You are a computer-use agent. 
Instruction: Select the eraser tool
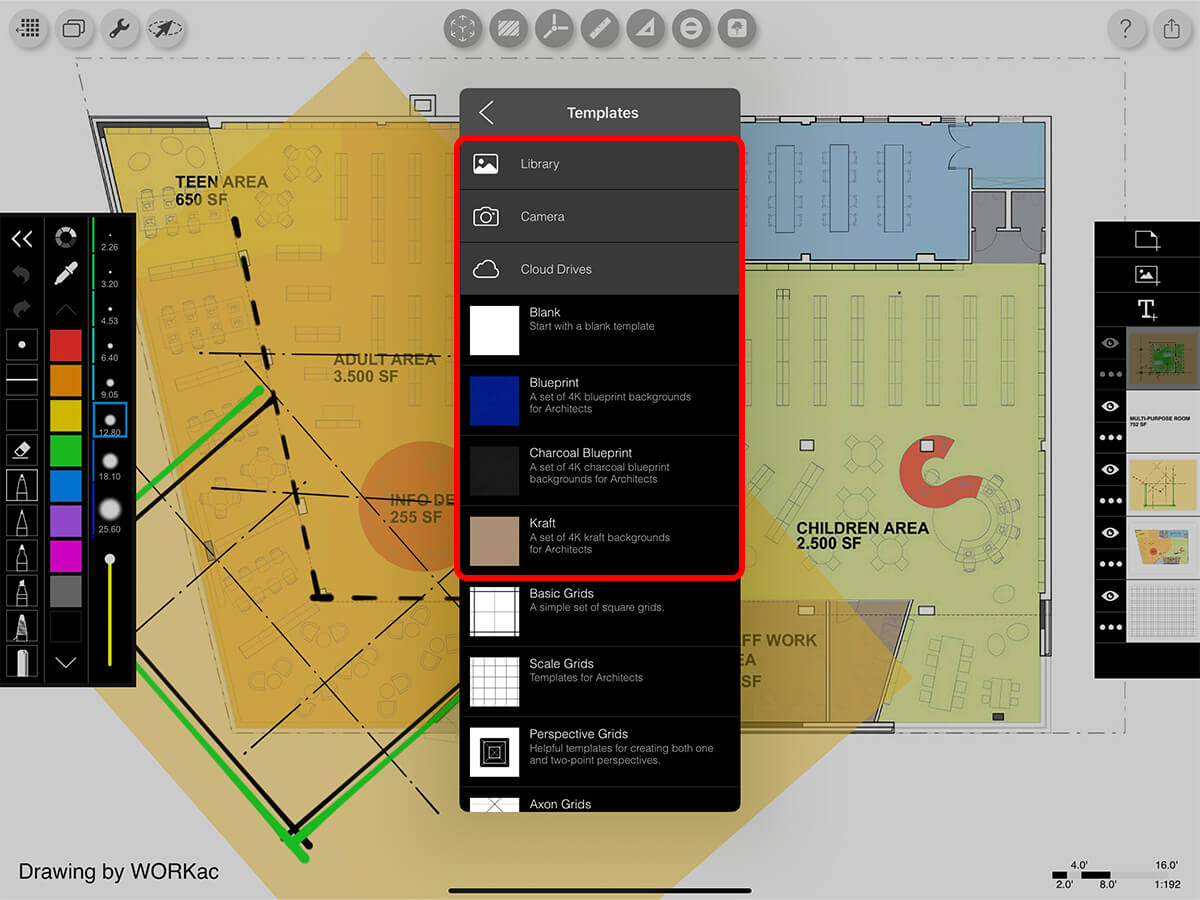[x=22, y=450]
